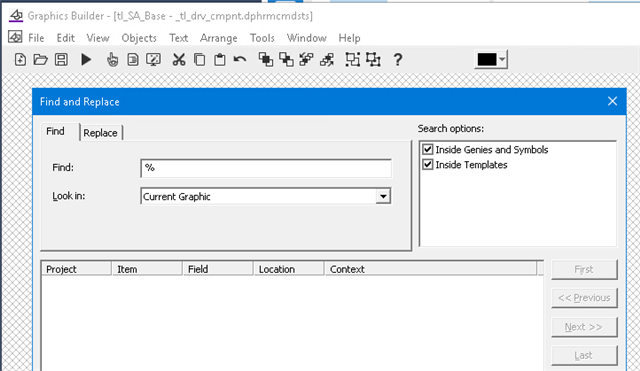Click the Paste clipboard icon
640x371 pixels.
[x=220, y=60]
